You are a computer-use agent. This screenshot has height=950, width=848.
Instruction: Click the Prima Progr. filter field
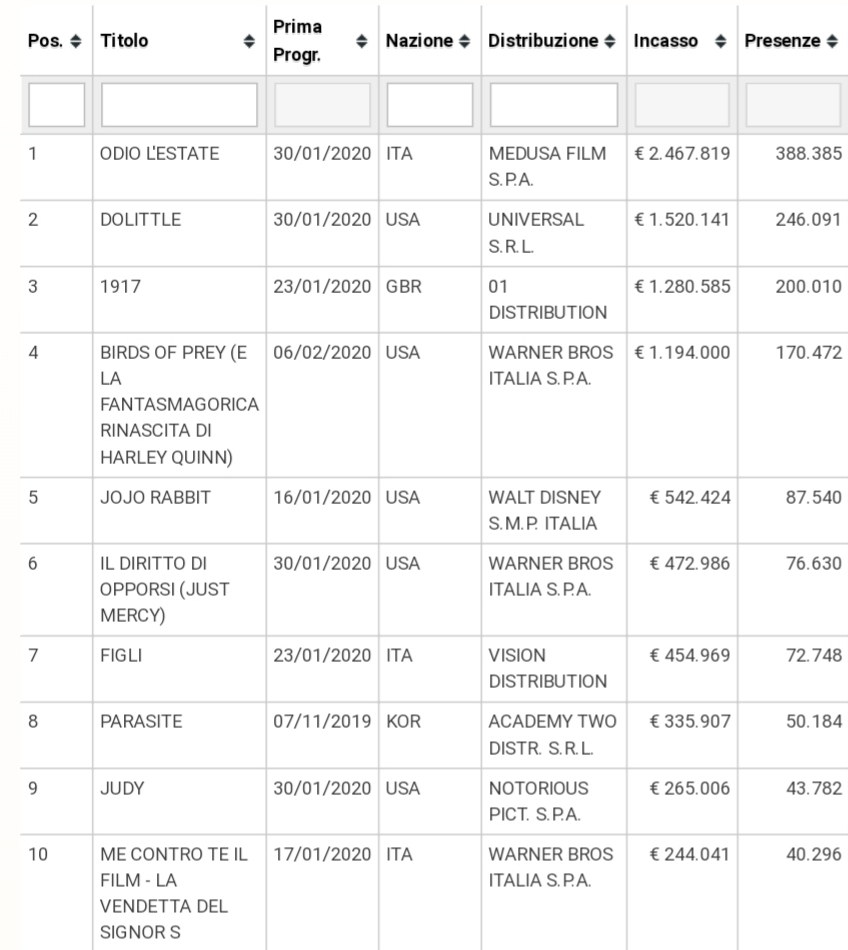(x=322, y=105)
